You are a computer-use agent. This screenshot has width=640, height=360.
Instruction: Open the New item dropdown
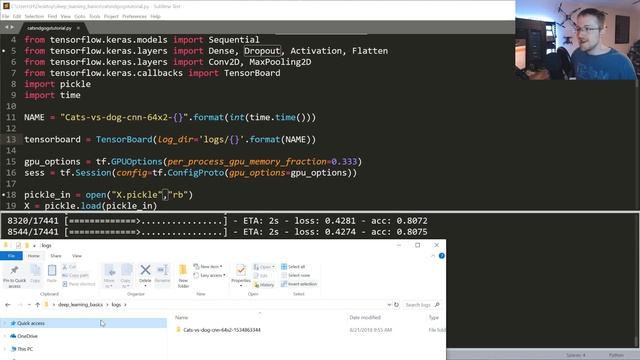[x=208, y=267]
